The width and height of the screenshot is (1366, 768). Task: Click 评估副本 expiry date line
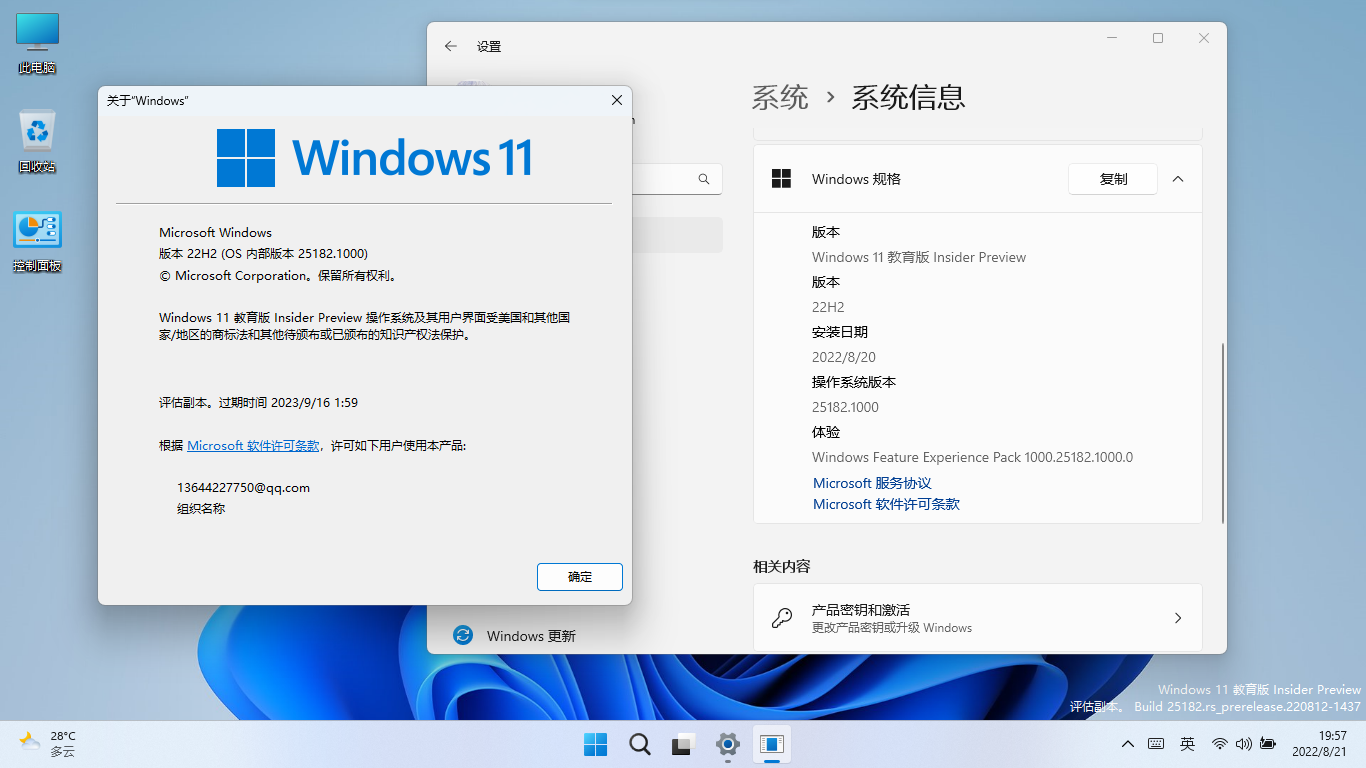258,403
